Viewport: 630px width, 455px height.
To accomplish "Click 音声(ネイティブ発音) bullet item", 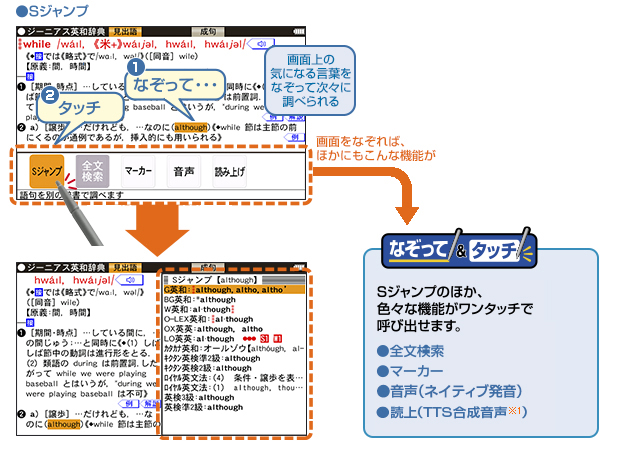I will click(450, 391).
